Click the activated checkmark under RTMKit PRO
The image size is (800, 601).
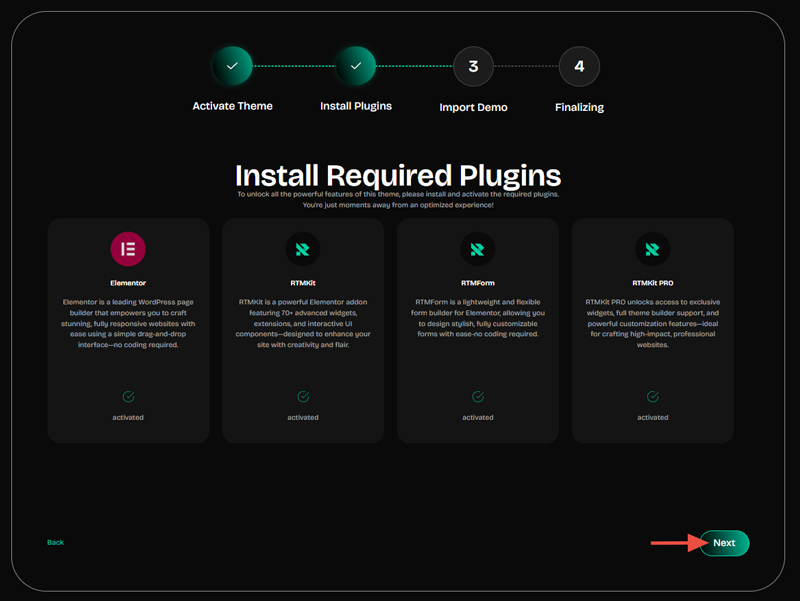click(x=653, y=396)
